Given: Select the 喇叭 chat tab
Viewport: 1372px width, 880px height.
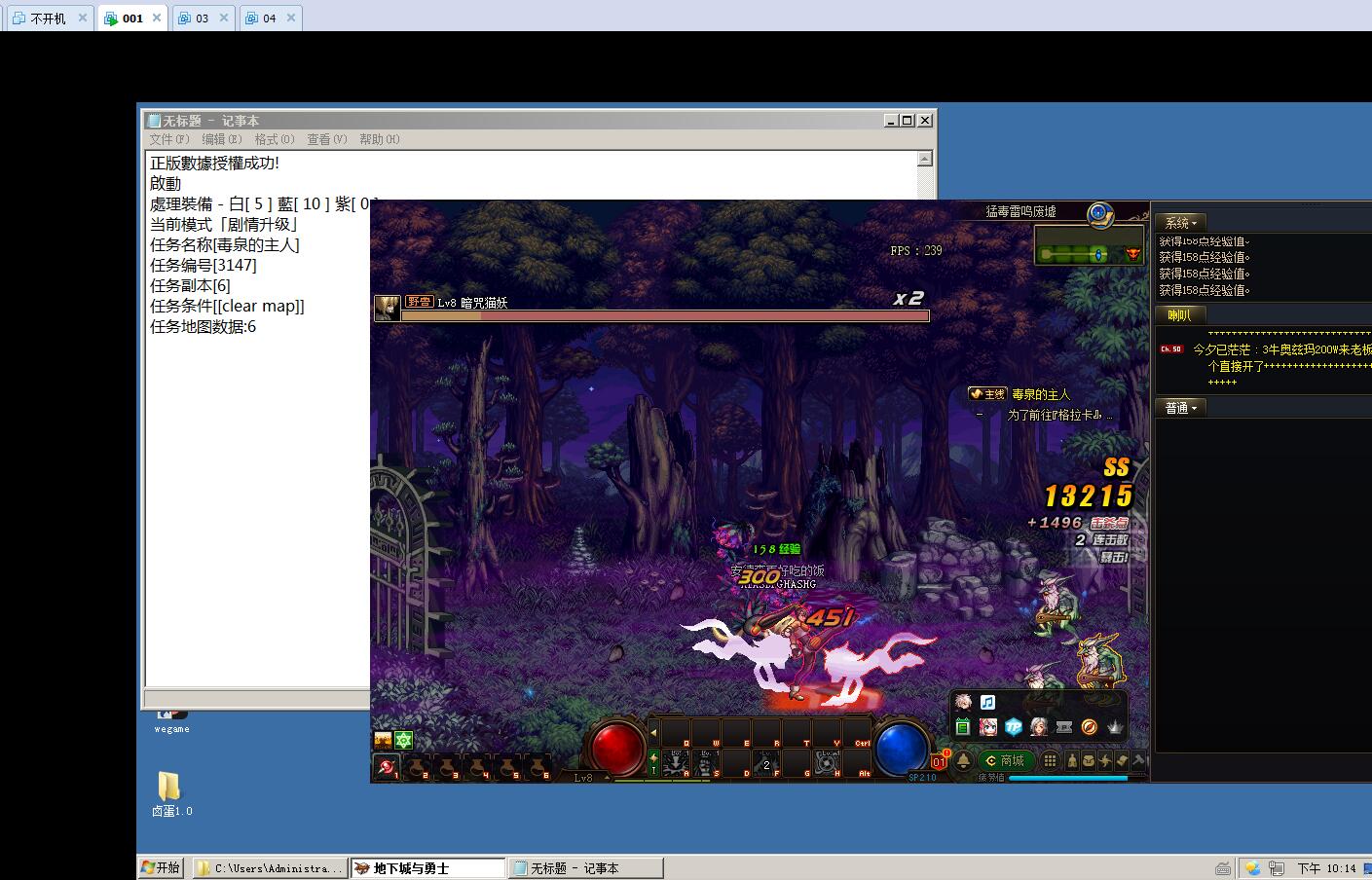Looking at the screenshot, I should (x=1179, y=315).
